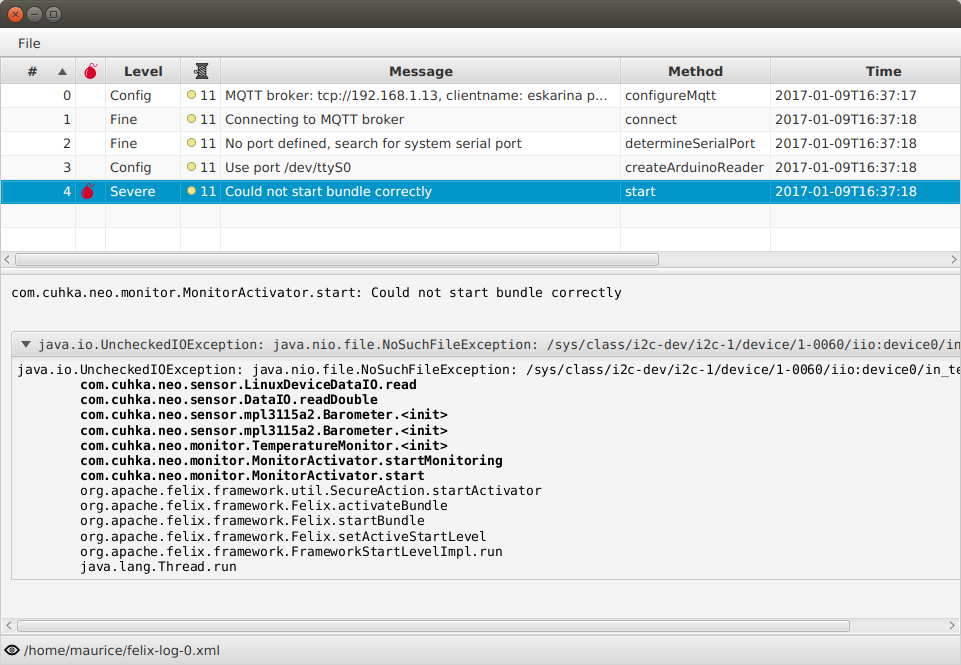Click the MonitorActivator.startMonitoring stack frame
This screenshot has height=665, width=961.
coord(291,460)
